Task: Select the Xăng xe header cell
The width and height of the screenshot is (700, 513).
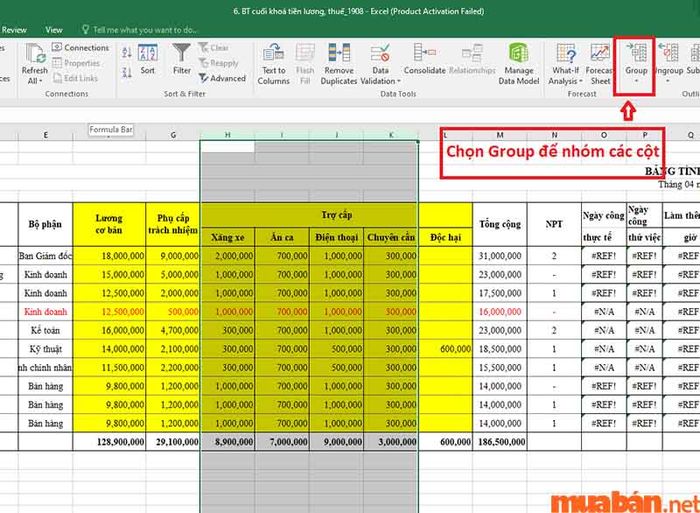Action: pyautogui.click(x=228, y=237)
